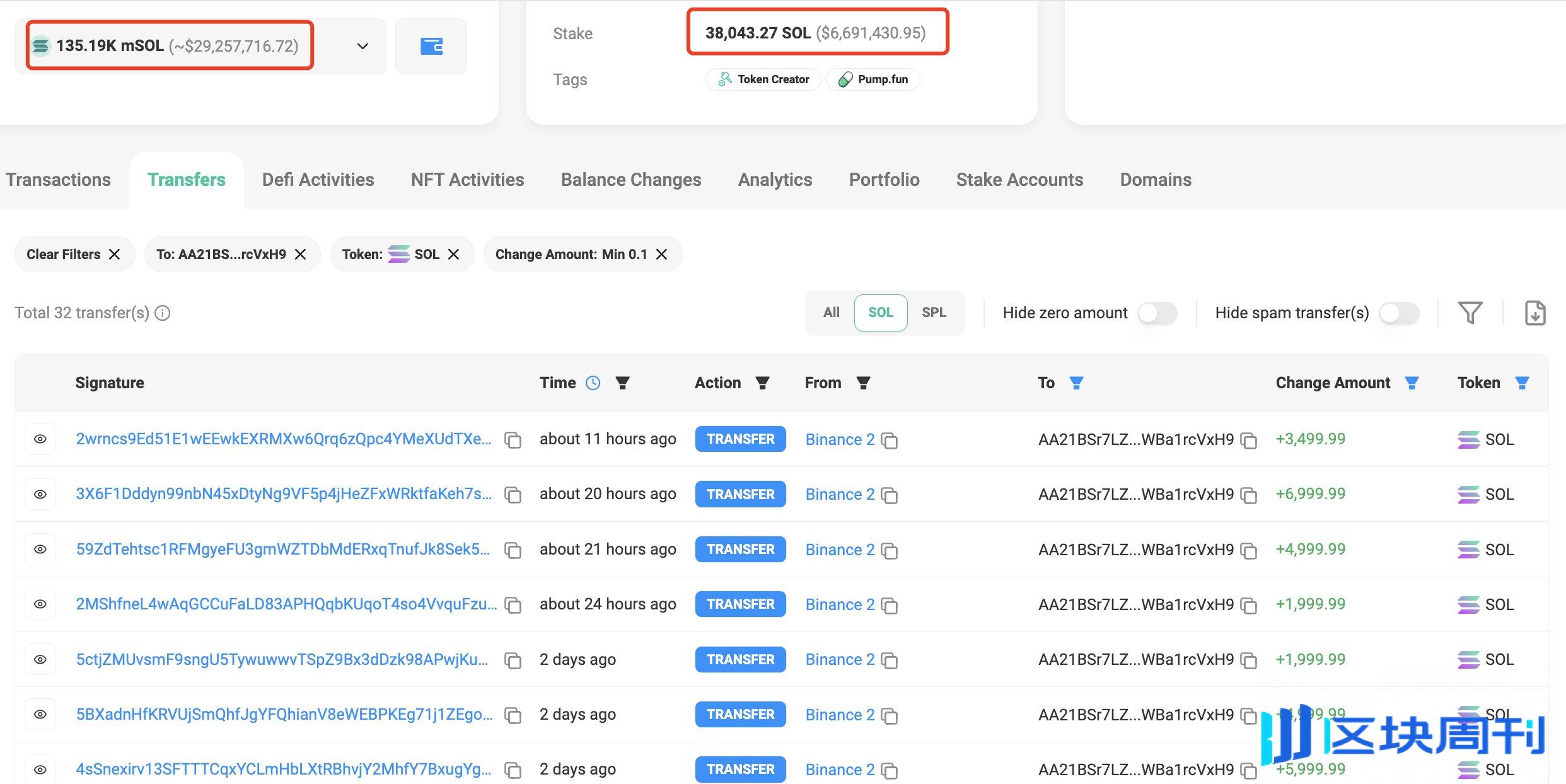The image size is (1566, 784).
Task: Copy To address in +6,999.99 row
Action: 1248,495
